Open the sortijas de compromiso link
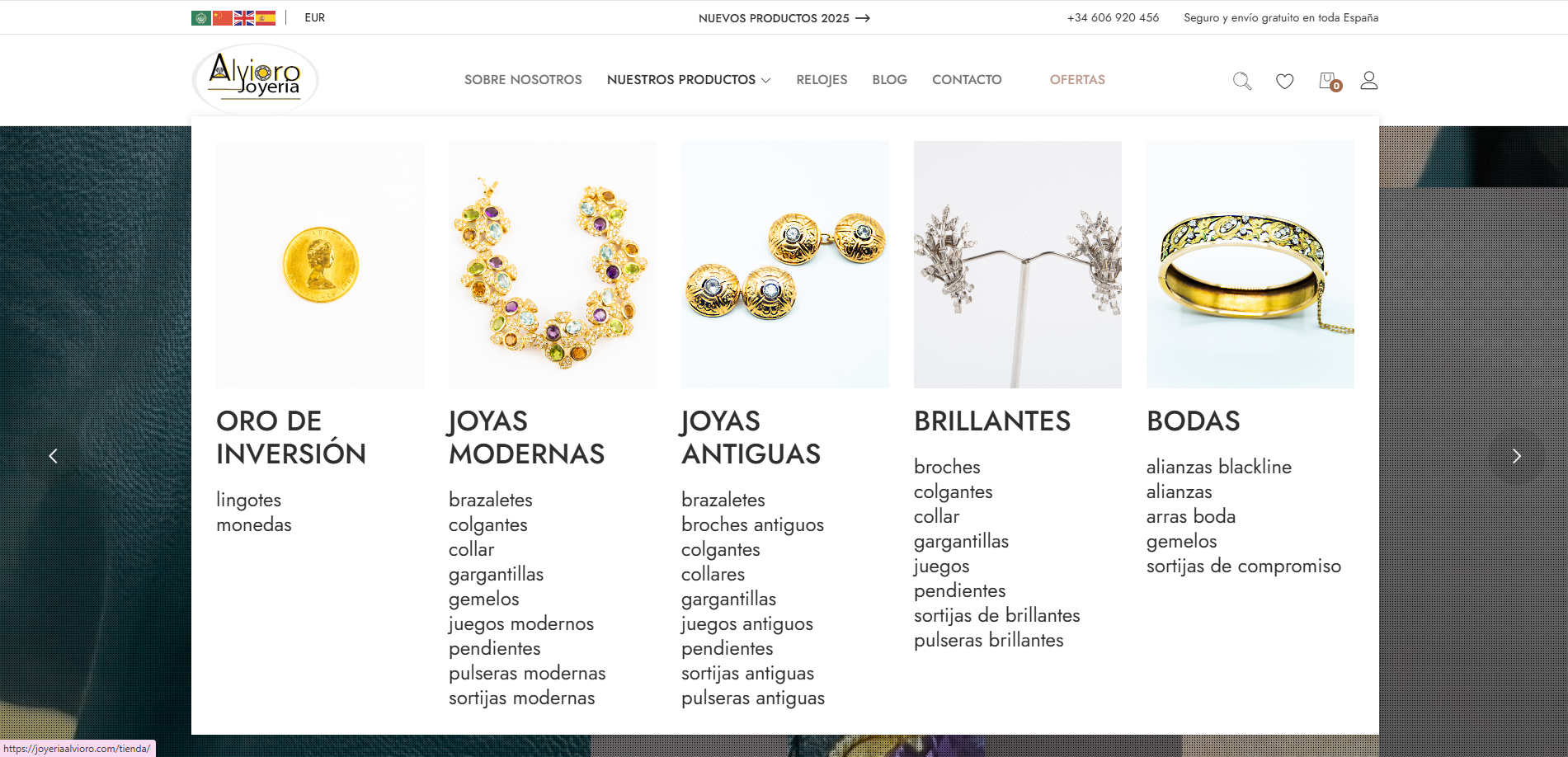1568x757 pixels. (x=1244, y=566)
